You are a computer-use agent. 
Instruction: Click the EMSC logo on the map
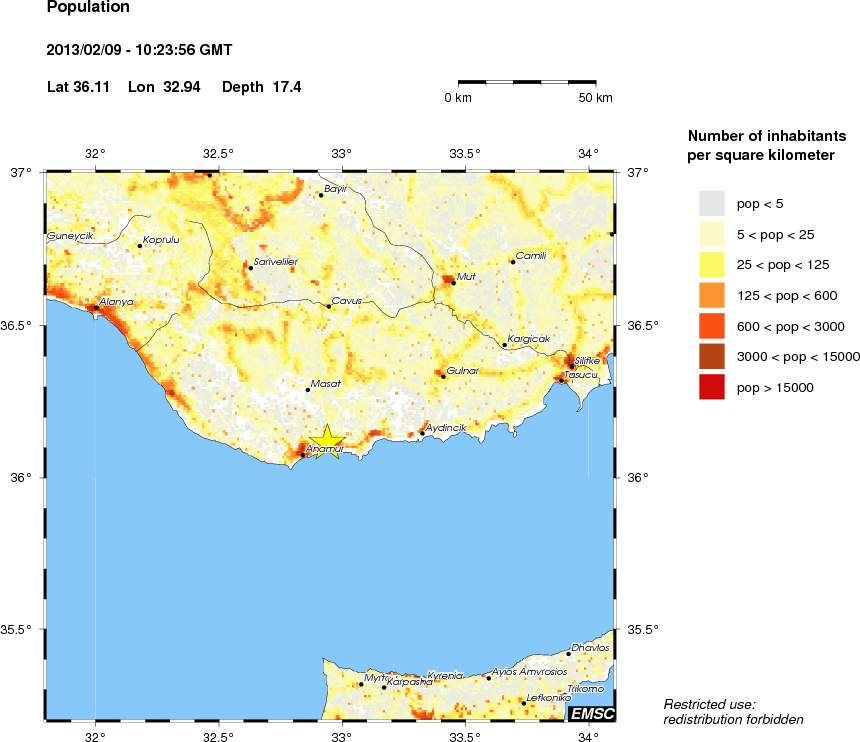(590, 713)
